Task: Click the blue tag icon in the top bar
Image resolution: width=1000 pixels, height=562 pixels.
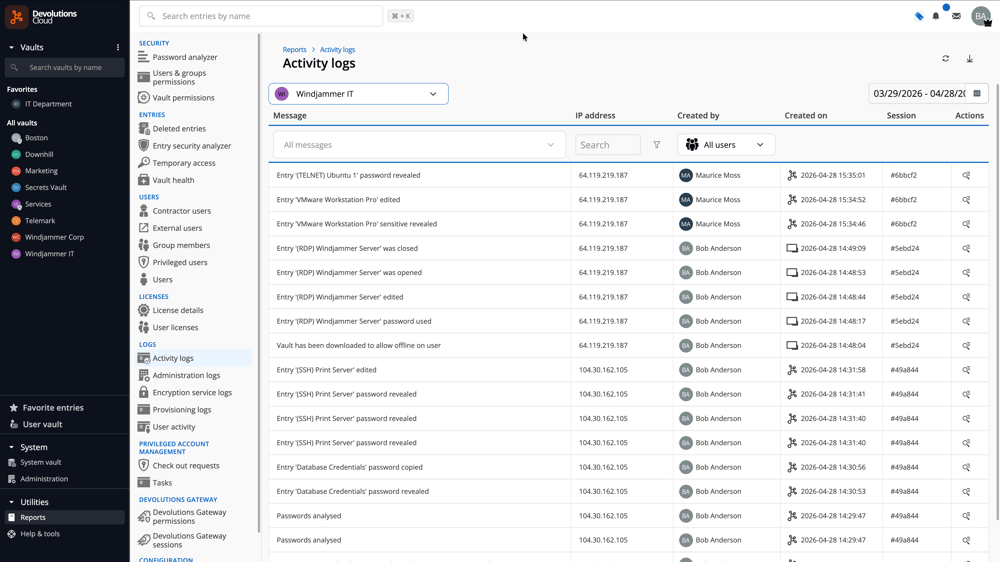Action: pos(919,16)
